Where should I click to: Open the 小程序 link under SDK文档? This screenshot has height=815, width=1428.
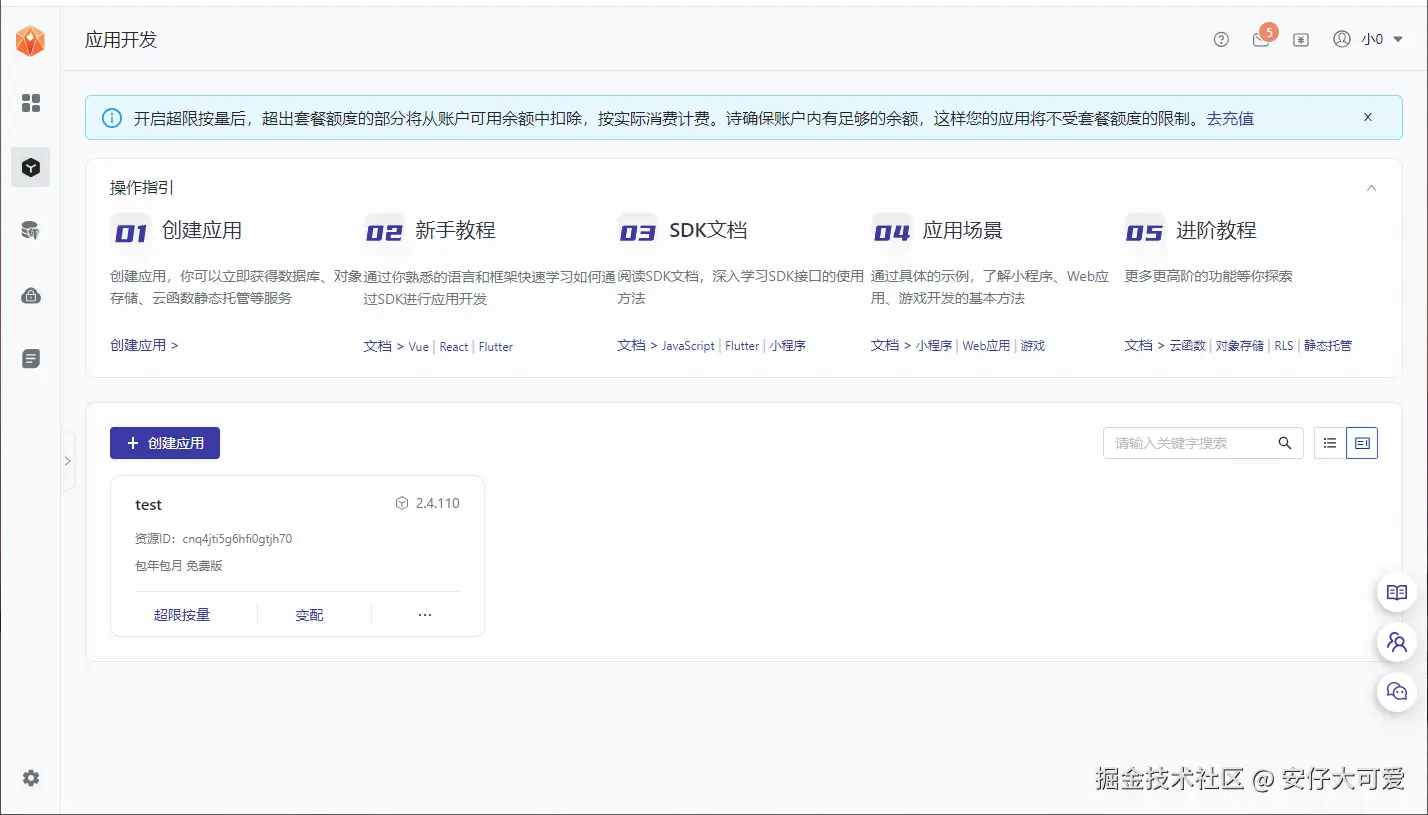788,345
